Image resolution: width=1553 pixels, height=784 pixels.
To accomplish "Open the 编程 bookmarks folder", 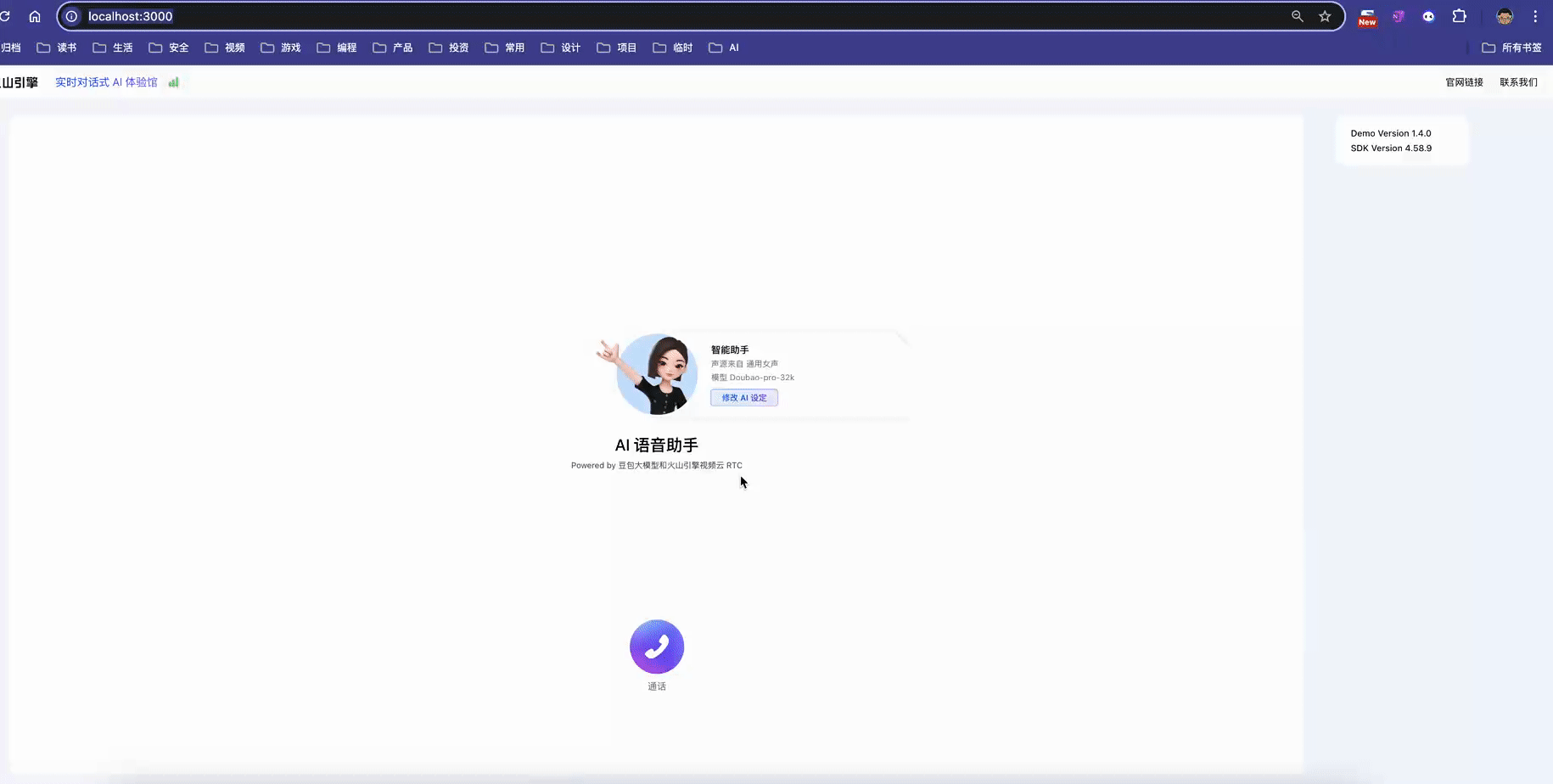I will click(337, 48).
